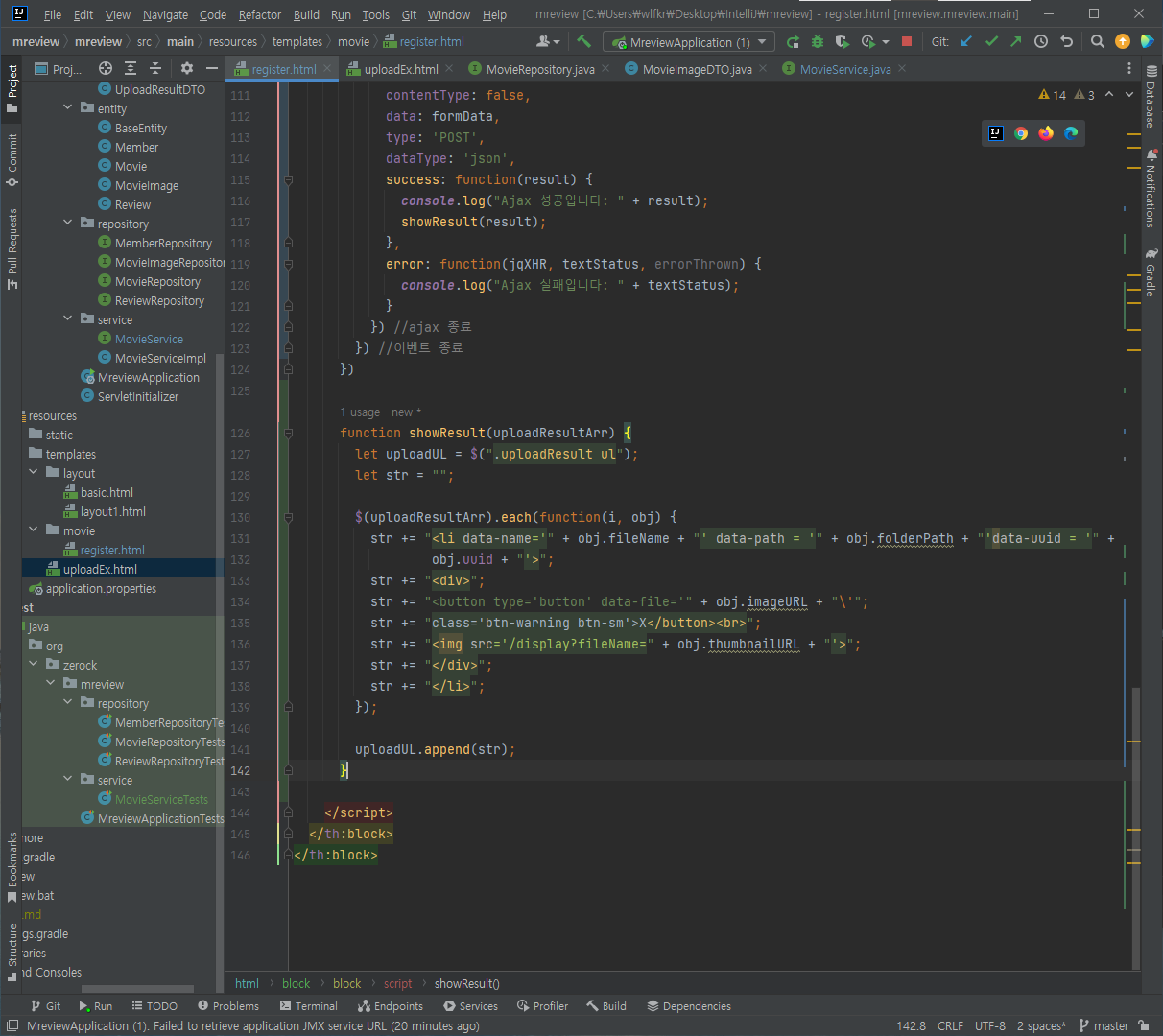Collapse the service package containing MovieServiceImpl
The width and height of the screenshot is (1163, 1036).
click(x=67, y=319)
